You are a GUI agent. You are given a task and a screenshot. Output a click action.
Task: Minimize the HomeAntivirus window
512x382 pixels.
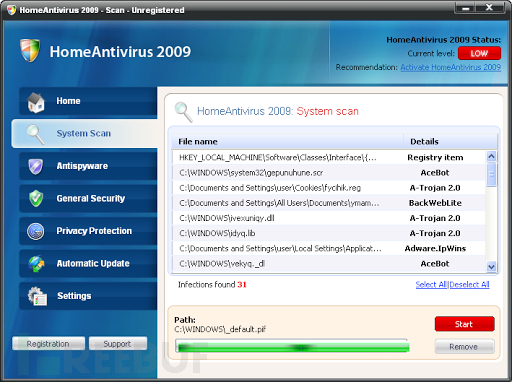(x=465, y=8)
